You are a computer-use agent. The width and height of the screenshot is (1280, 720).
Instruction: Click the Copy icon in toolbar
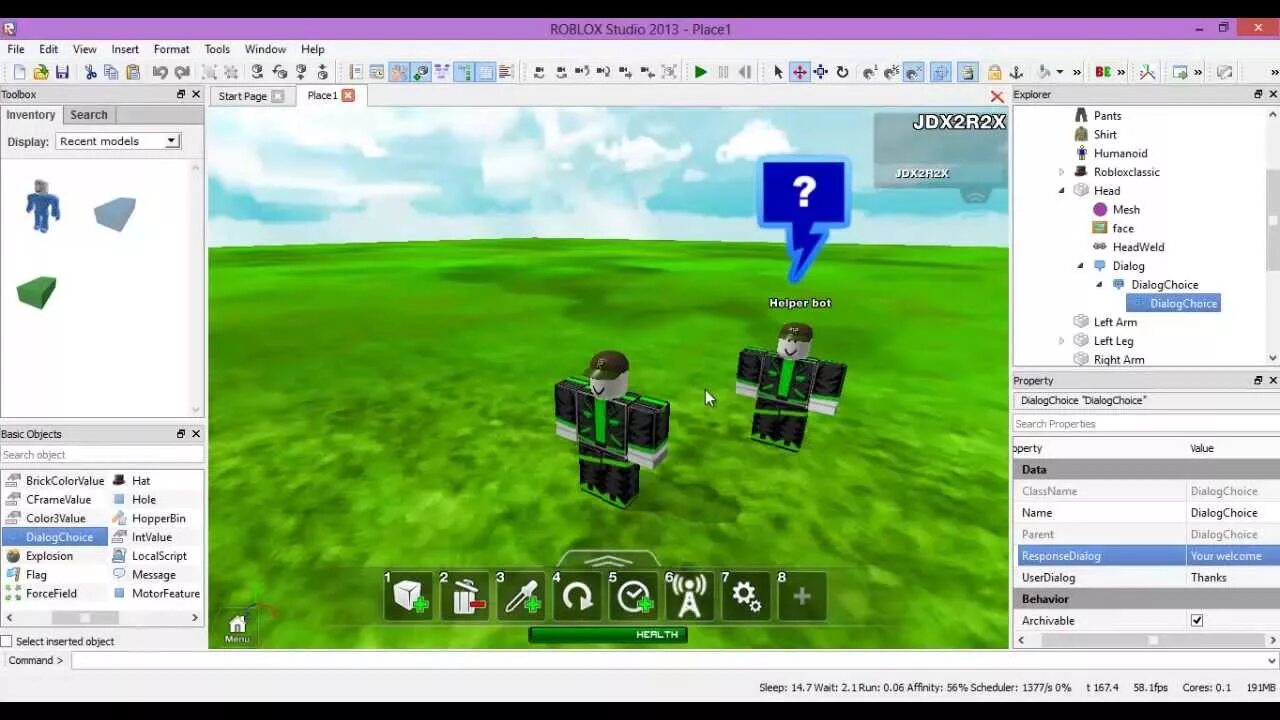tap(111, 72)
